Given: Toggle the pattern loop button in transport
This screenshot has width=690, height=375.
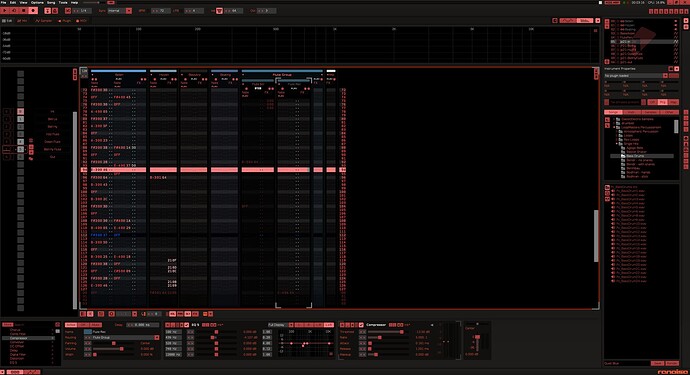Looking at the screenshot, I should (x=14, y=11).
